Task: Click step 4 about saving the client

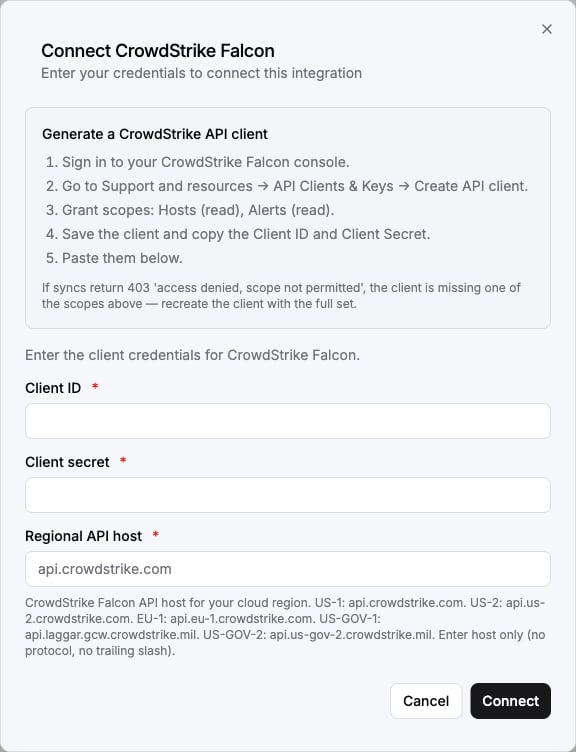Action: coord(237,234)
